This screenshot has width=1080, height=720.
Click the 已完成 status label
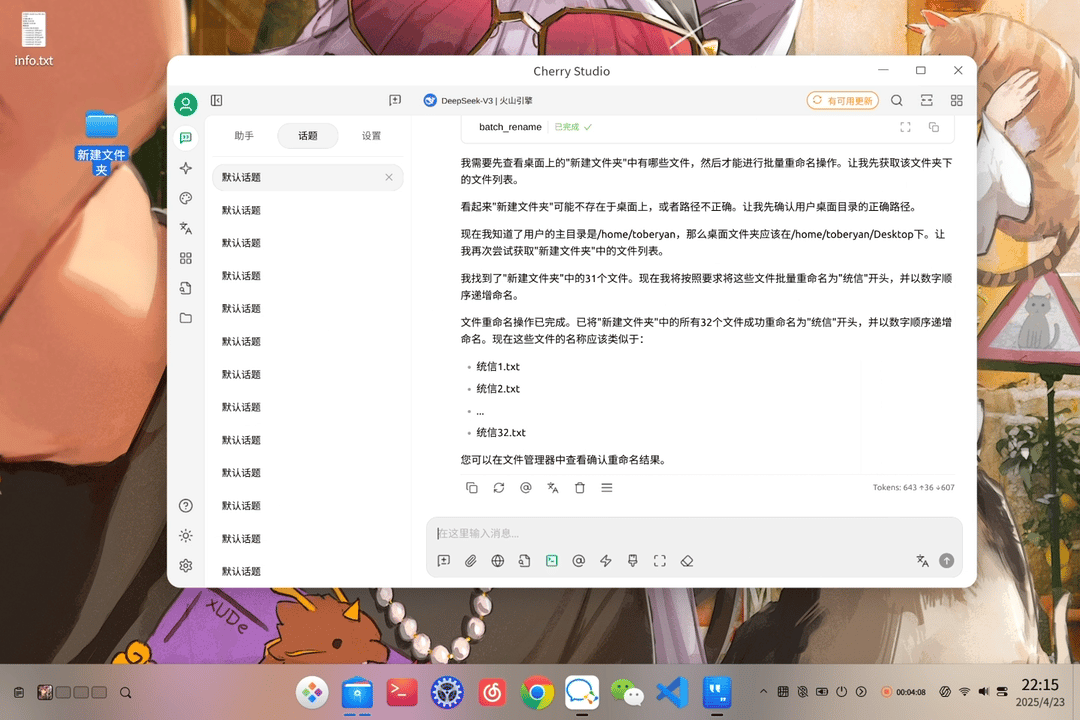pyautogui.click(x=572, y=127)
